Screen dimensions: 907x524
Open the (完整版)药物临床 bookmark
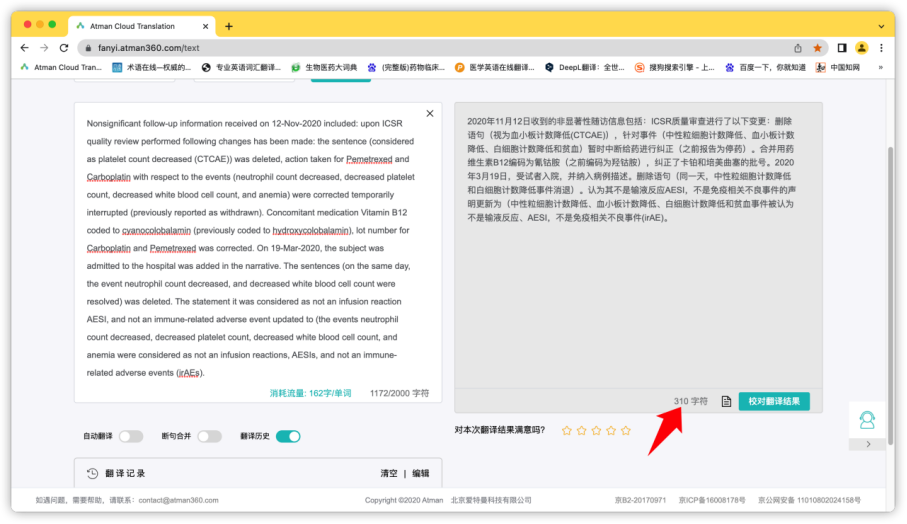point(406,68)
